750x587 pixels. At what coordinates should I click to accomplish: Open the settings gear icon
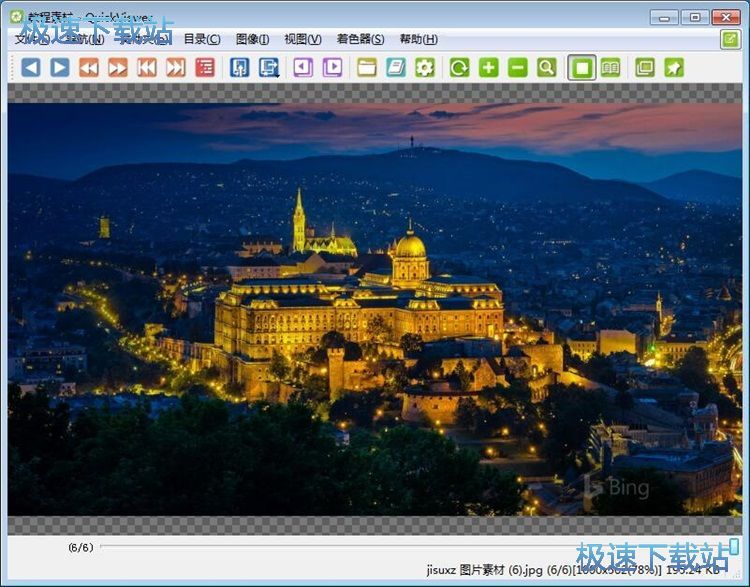click(425, 67)
